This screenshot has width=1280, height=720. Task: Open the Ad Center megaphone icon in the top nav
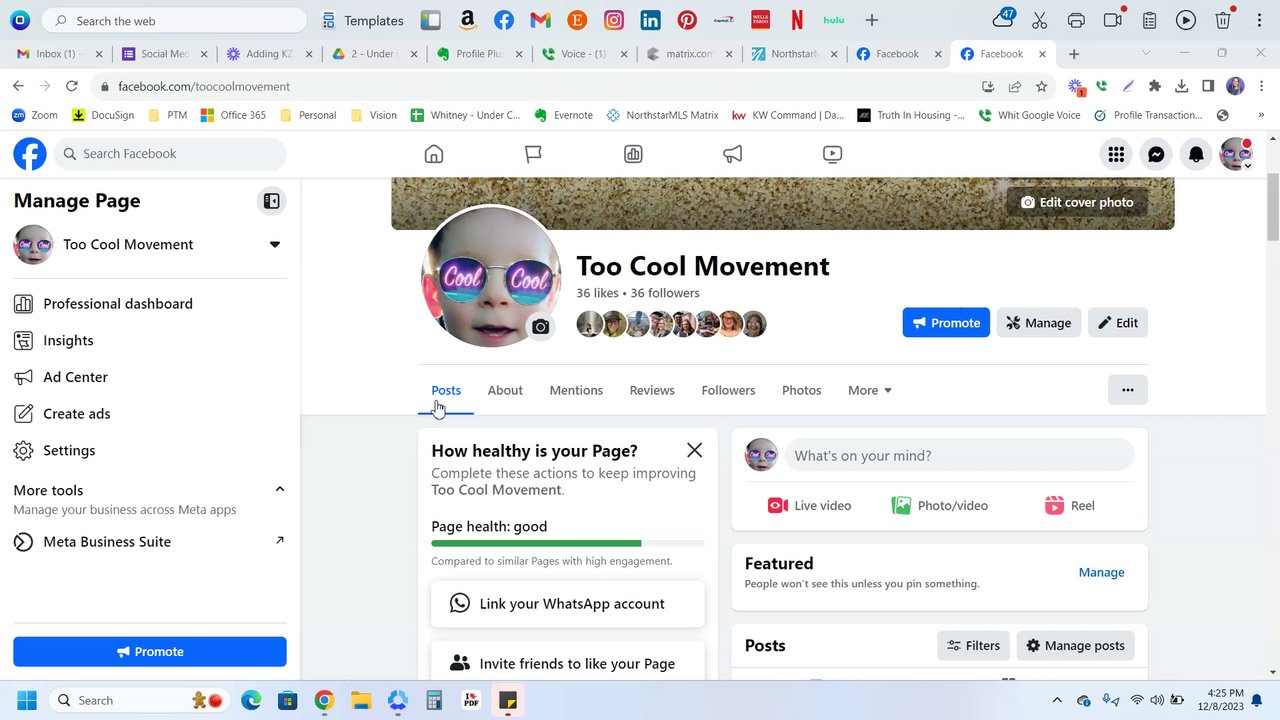733,154
